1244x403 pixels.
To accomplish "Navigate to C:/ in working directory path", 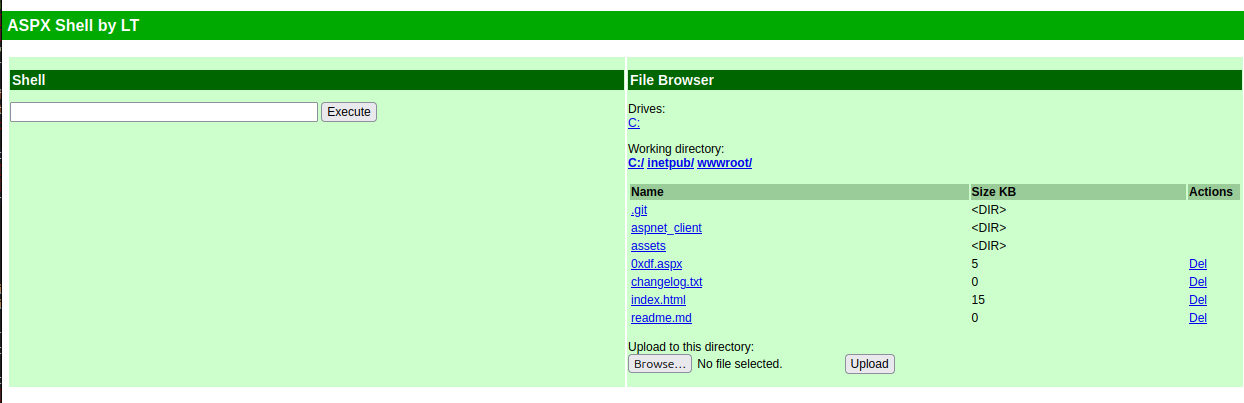I will point(636,163).
